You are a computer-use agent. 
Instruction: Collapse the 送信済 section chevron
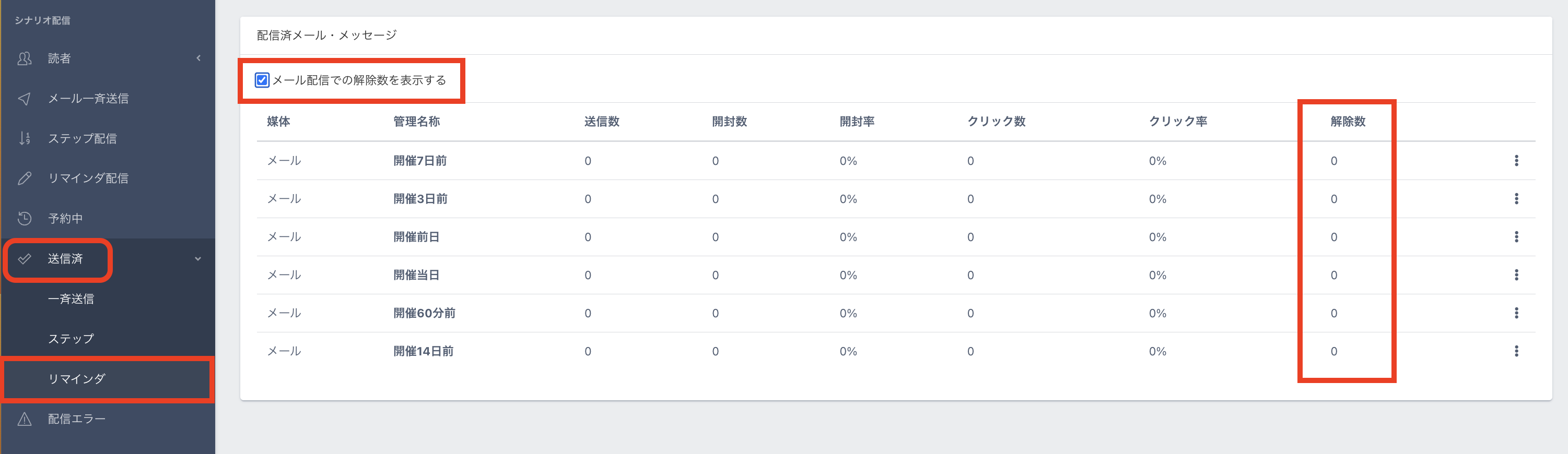click(198, 259)
